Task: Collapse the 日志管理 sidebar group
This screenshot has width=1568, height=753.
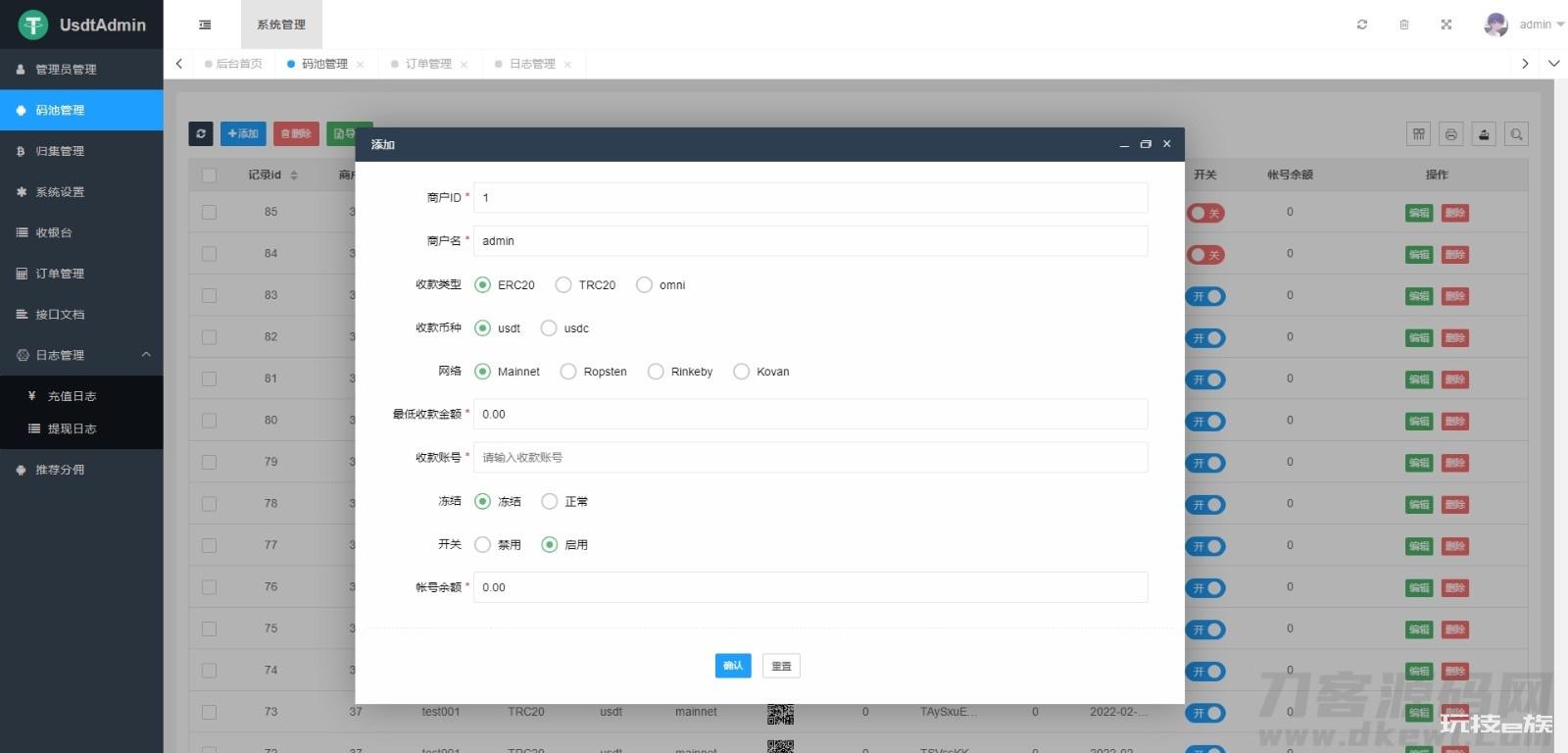Action: coord(81,355)
